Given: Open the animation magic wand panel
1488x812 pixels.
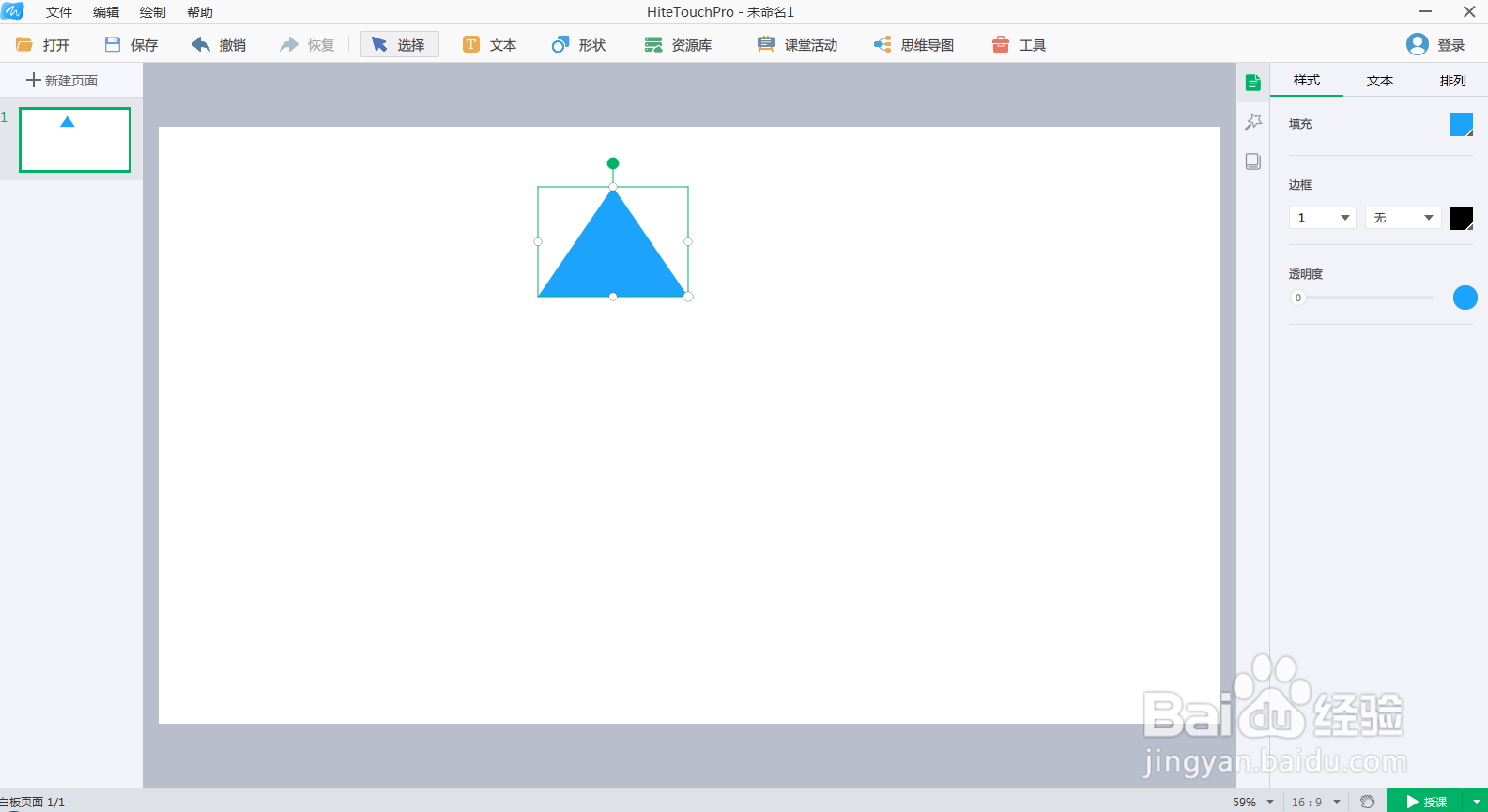Looking at the screenshot, I should 1253,122.
